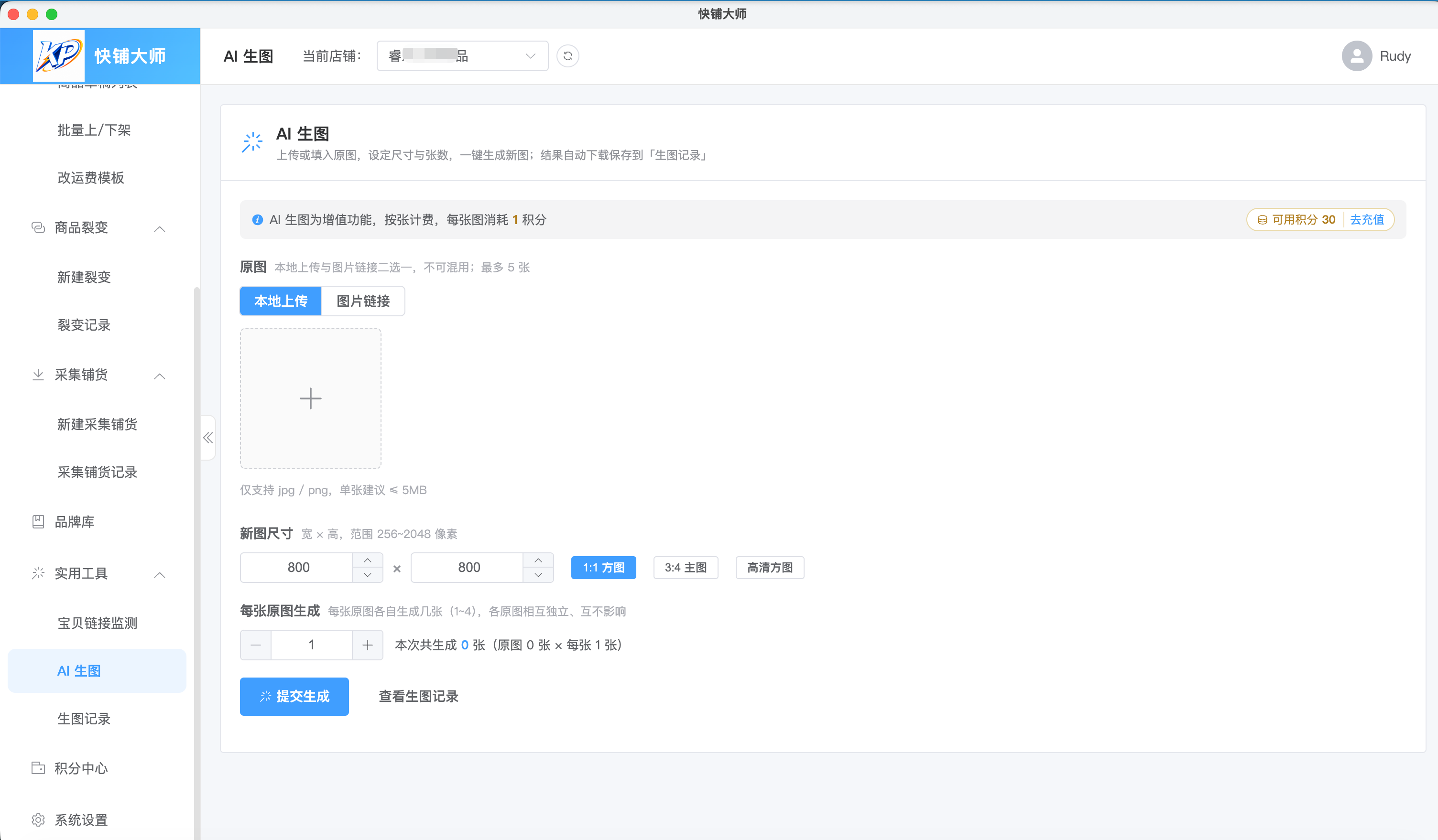This screenshot has width=1438, height=840.
Task: Decrease width value with down arrow
Action: 368,575
